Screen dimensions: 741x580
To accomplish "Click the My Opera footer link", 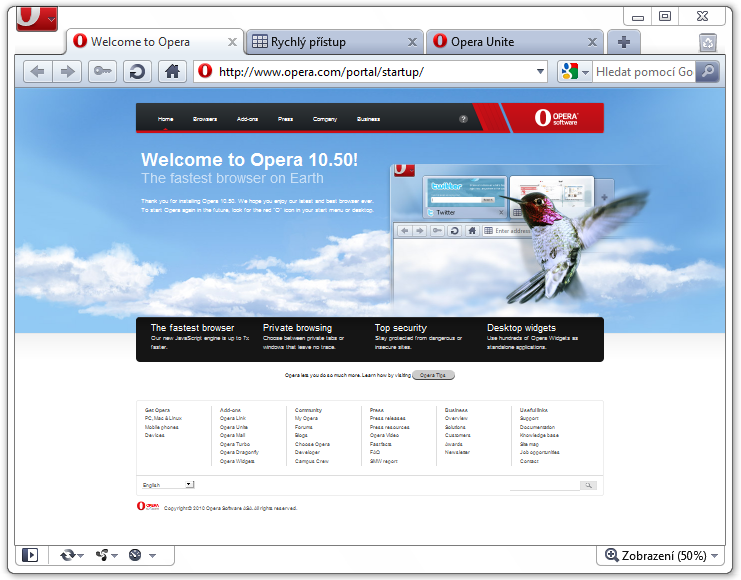I will pos(306,418).
